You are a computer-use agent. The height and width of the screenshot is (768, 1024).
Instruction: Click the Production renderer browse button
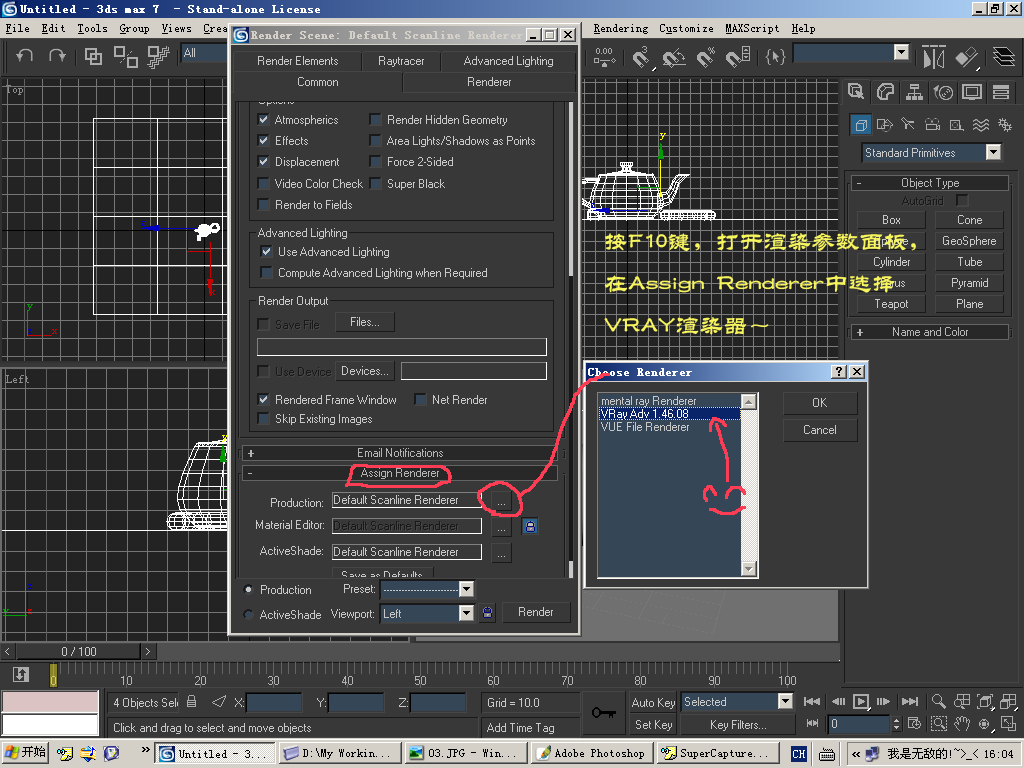[x=501, y=501]
